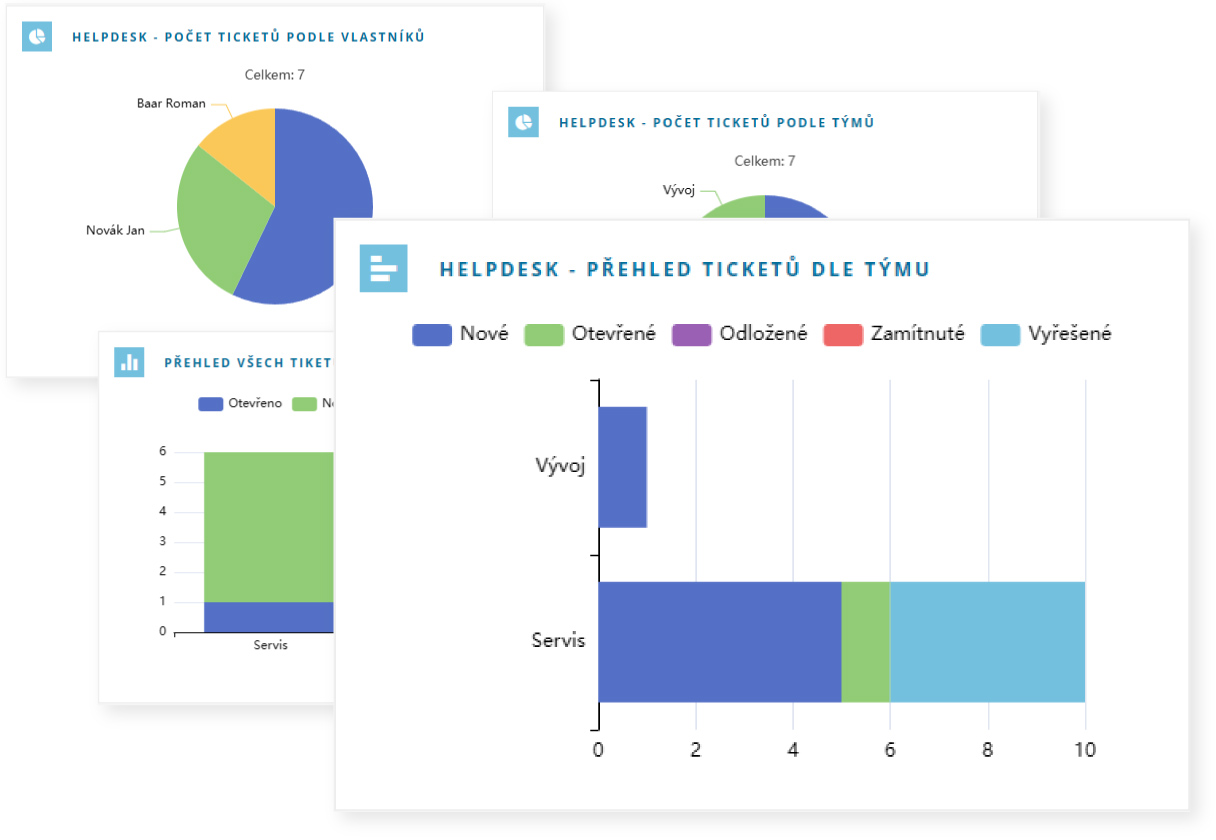Viewport: 1216px width, 840px height.
Task: Click the blue Nové bar for Vývoj
Action: pyautogui.click(x=622, y=467)
